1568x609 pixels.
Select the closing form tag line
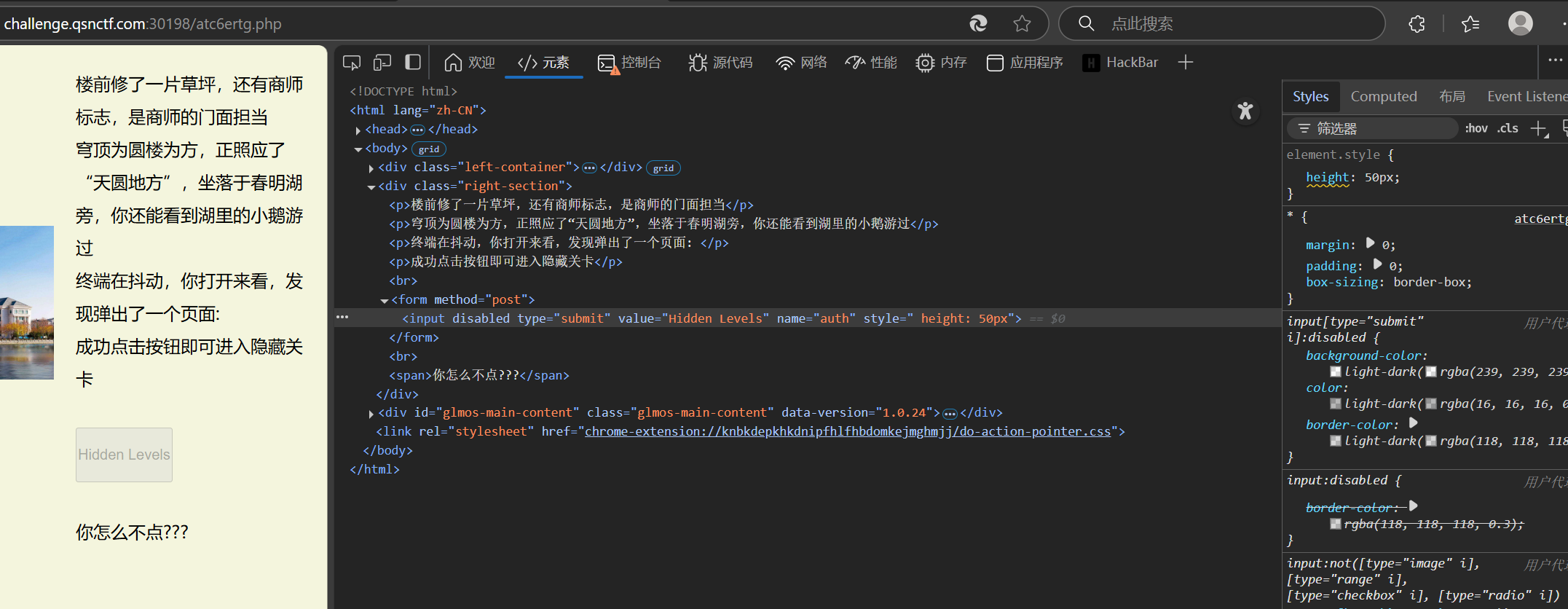414,337
